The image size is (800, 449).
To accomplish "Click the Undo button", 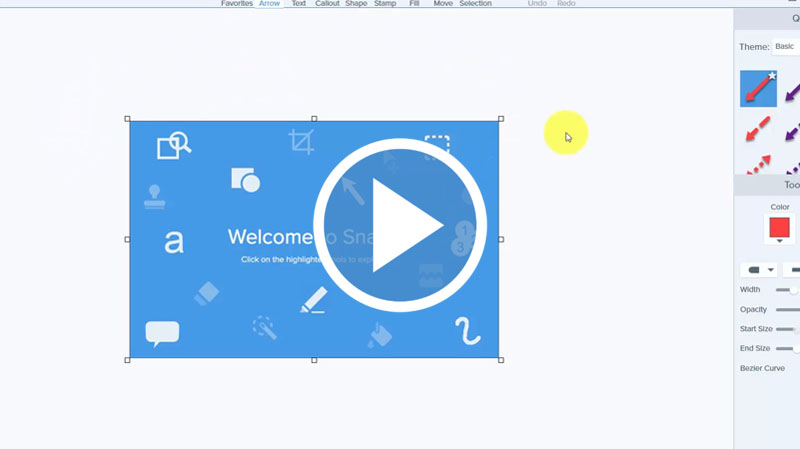I will pyautogui.click(x=537, y=4).
